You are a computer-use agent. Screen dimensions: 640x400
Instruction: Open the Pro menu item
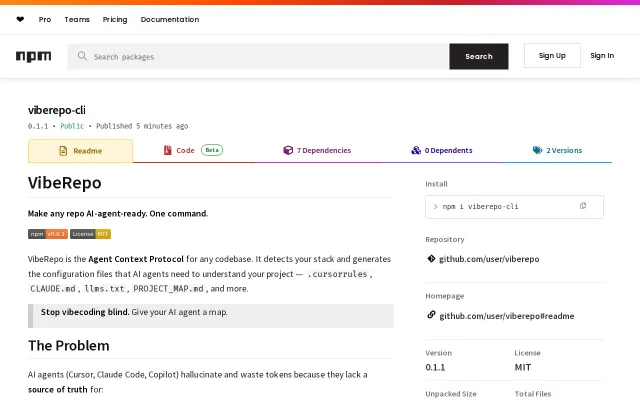point(45,19)
